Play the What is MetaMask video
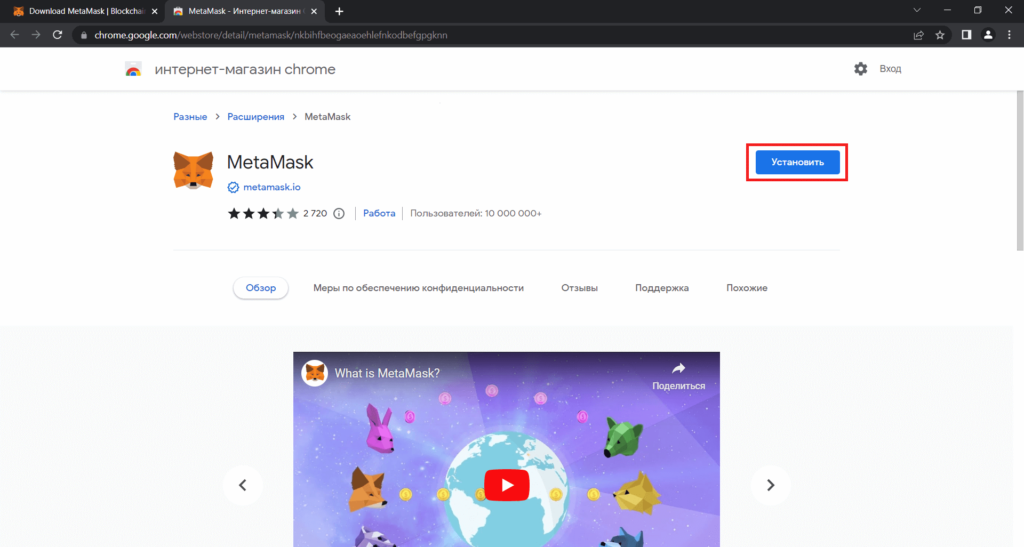The image size is (1024, 547). (x=506, y=485)
